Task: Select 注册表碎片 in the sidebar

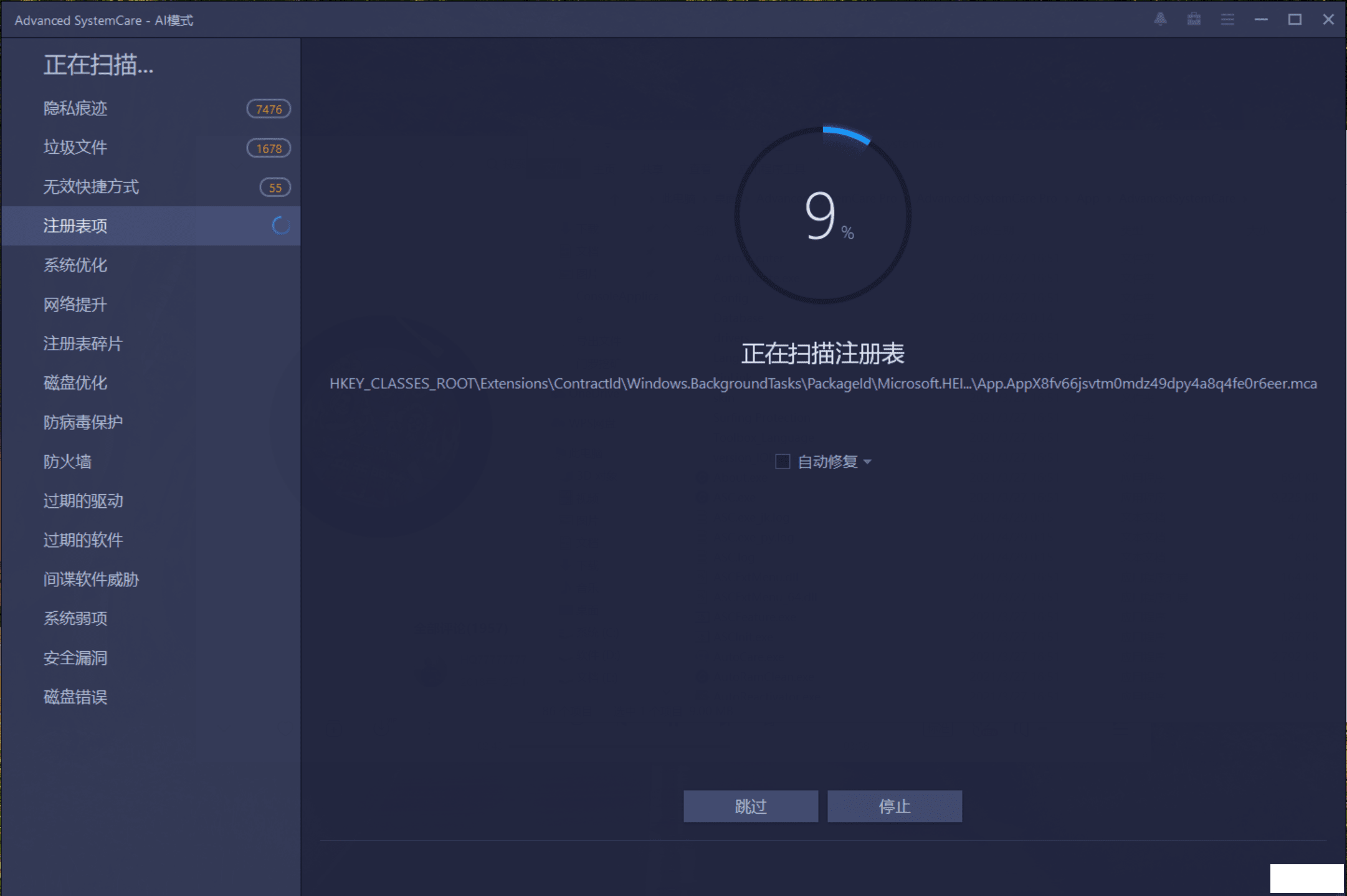Action: coord(151,344)
